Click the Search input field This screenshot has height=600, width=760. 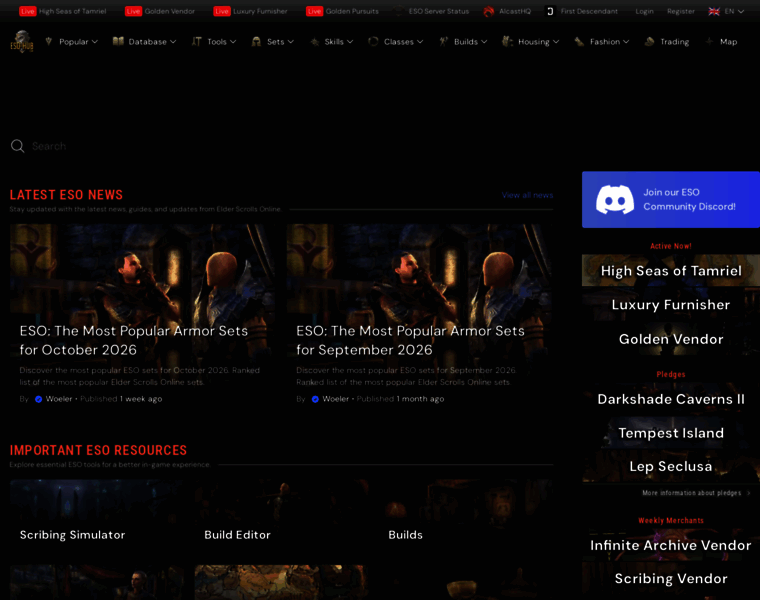point(281,146)
